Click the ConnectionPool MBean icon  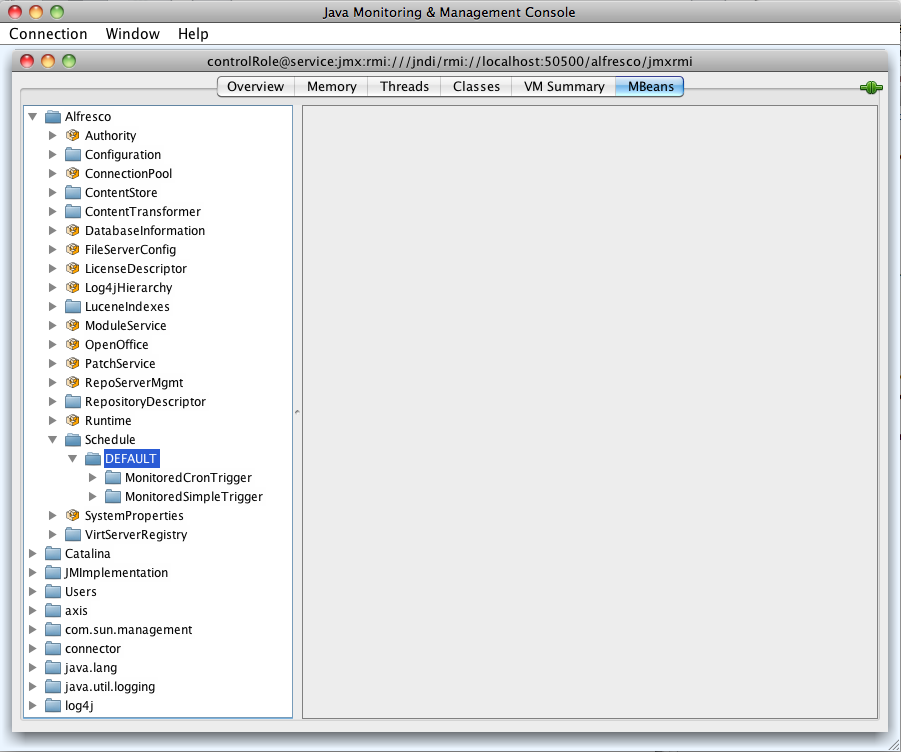(72, 173)
